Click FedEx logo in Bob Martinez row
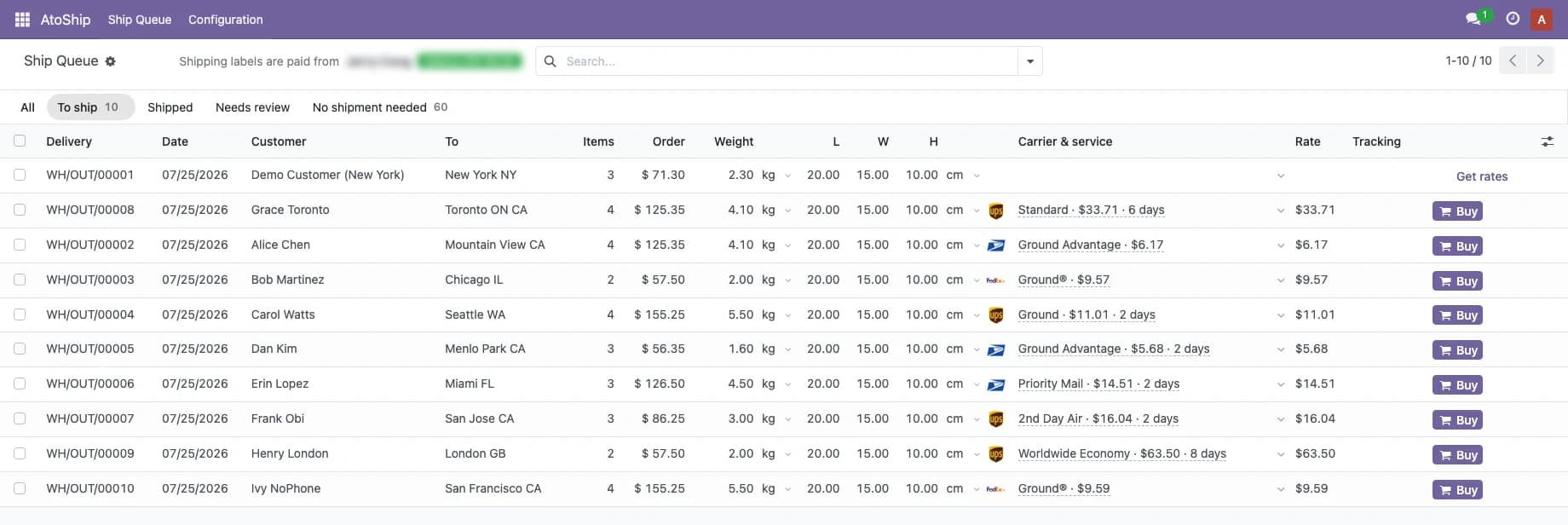Screen dimensions: 1568x525 pyautogui.click(x=995, y=280)
